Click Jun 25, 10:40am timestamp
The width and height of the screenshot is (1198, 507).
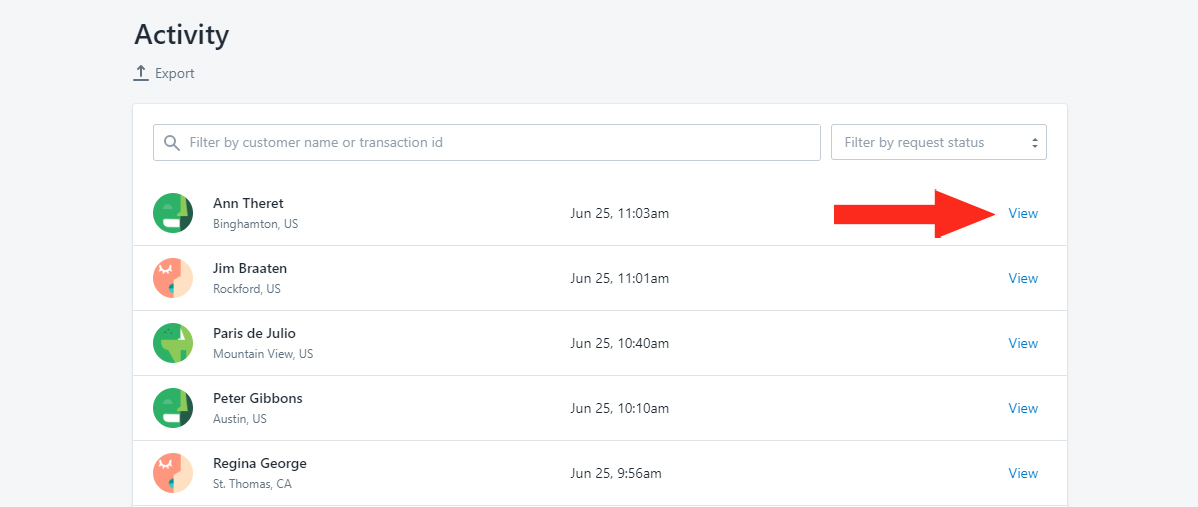(x=620, y=344)
